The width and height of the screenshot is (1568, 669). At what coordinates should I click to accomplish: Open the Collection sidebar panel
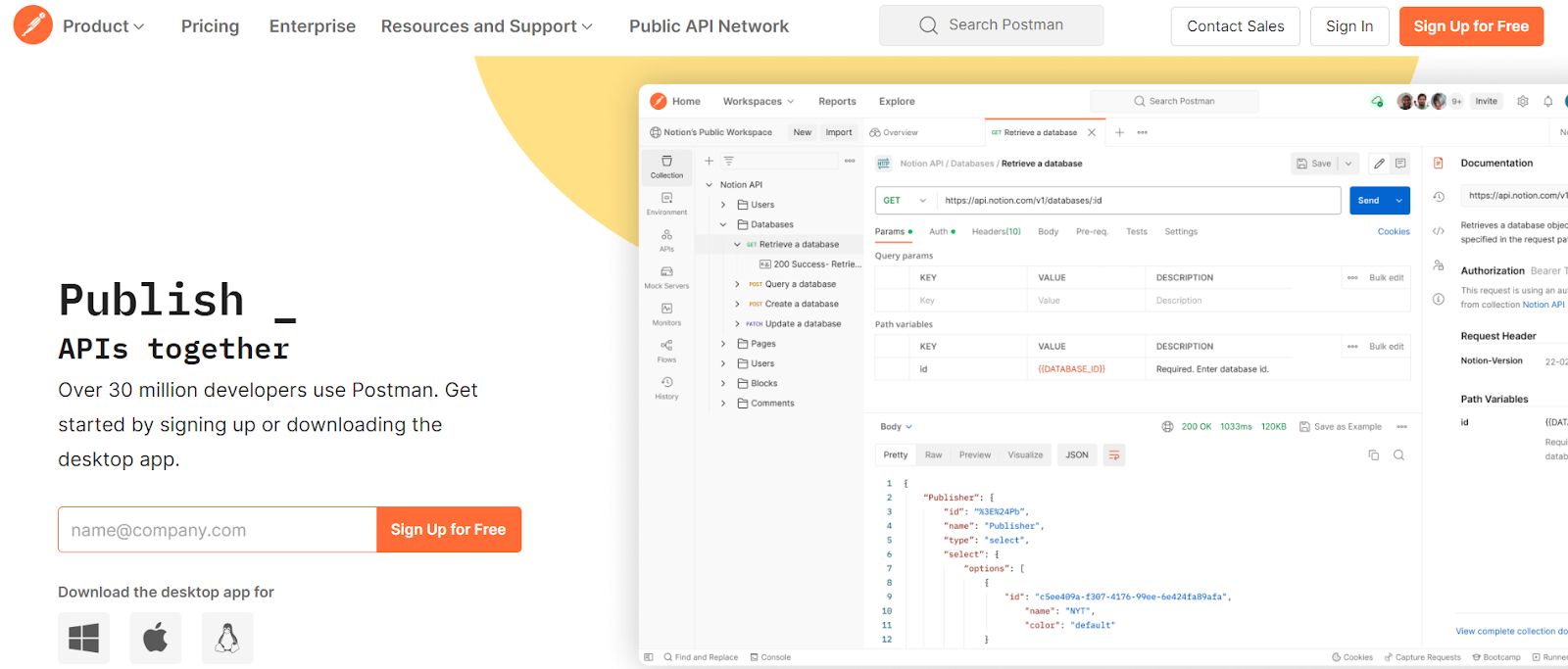point(666,167)
